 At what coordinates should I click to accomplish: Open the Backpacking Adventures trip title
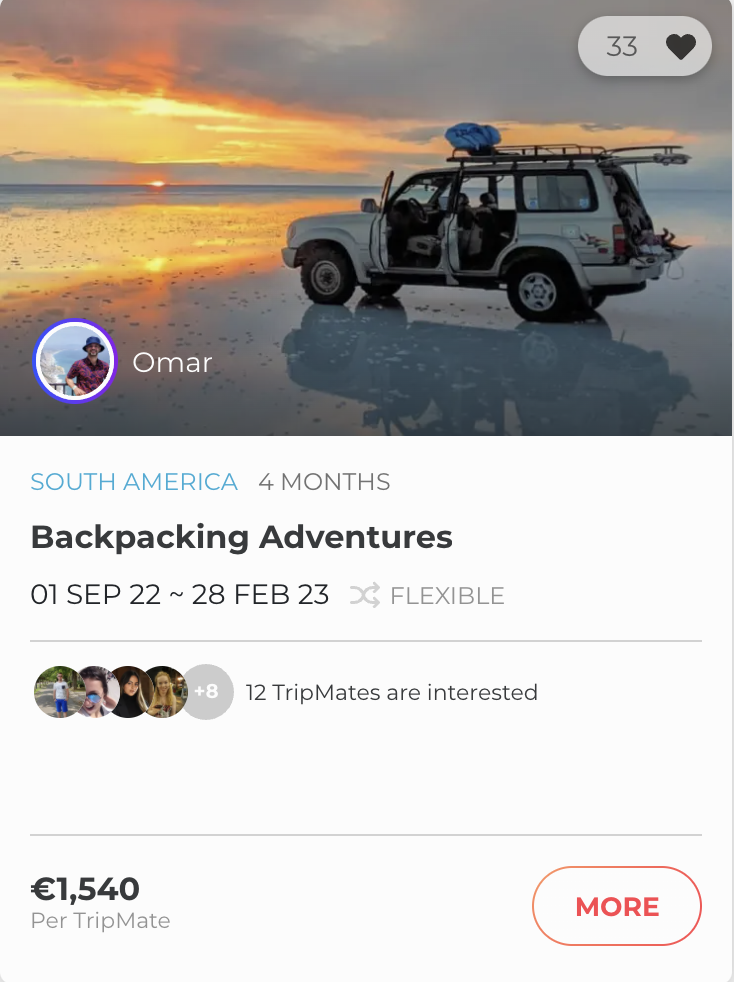242,538
